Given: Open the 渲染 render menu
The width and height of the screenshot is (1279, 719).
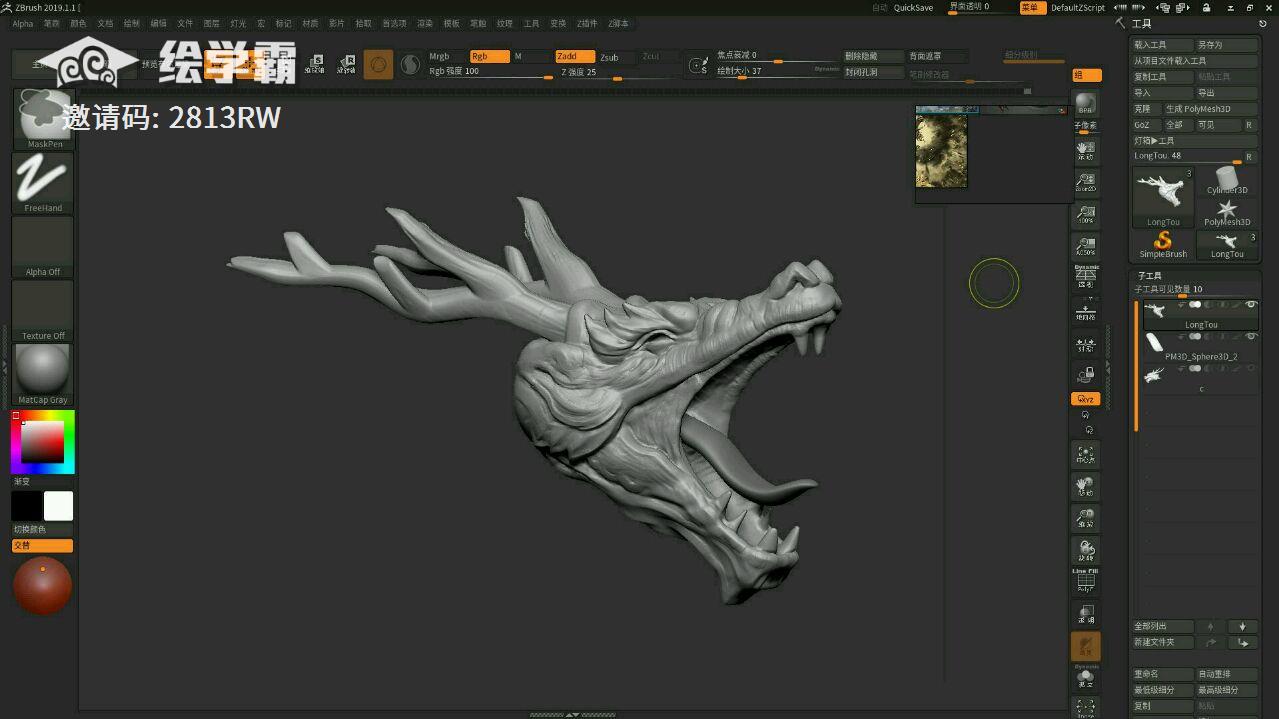Looking at the screenshot, I should coord(425,23).
